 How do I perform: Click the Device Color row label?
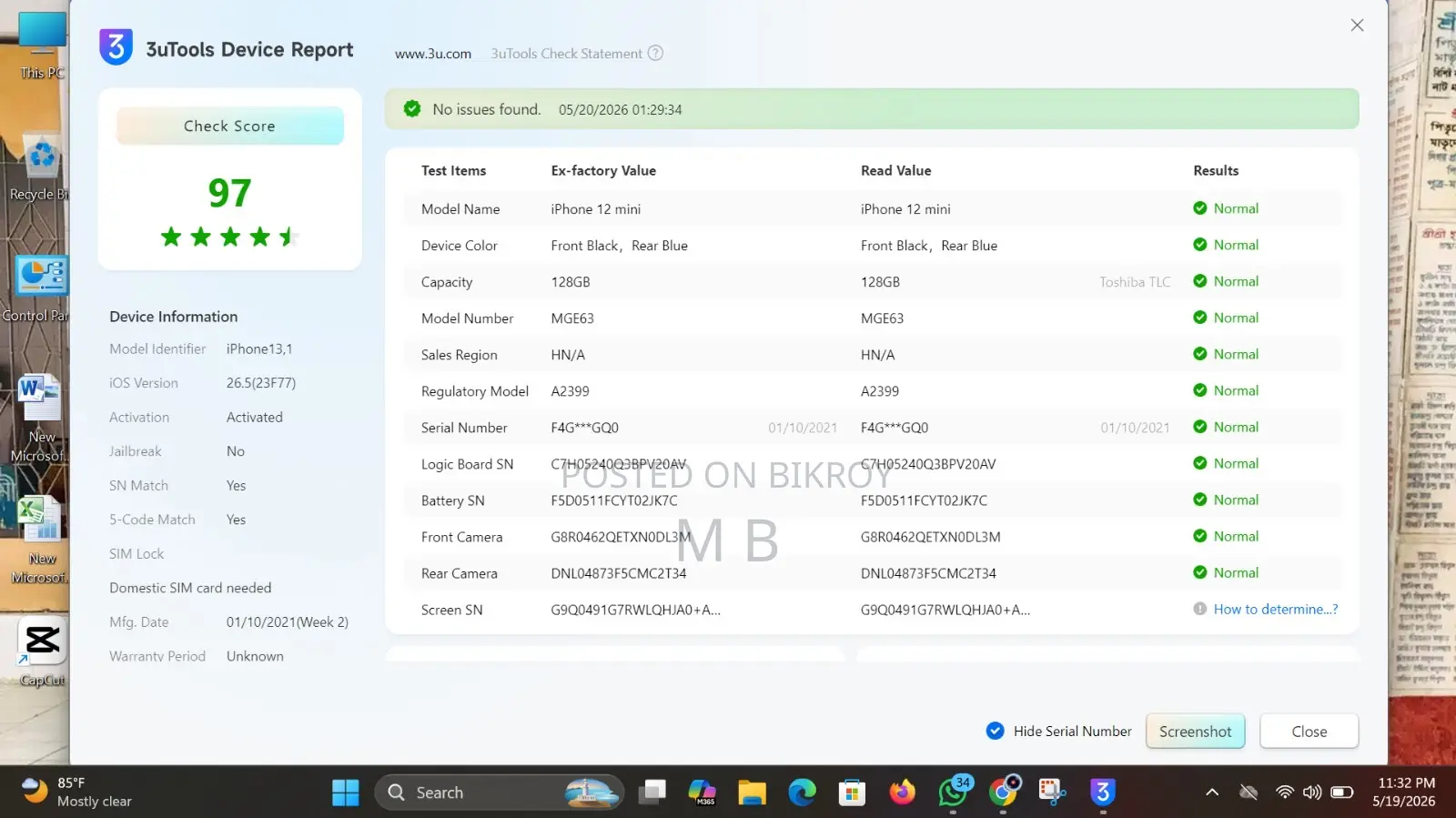tap(460, 246)
